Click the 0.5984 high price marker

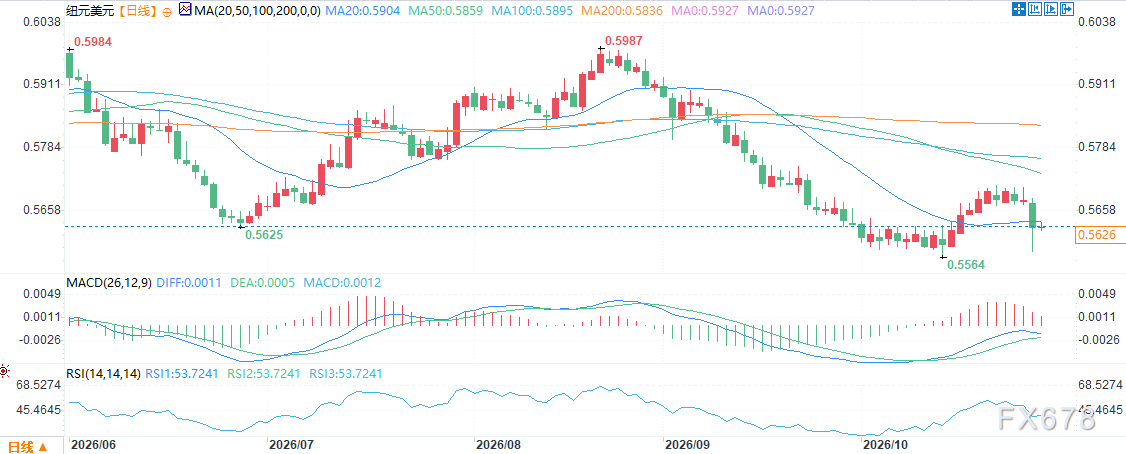point(91,42)
